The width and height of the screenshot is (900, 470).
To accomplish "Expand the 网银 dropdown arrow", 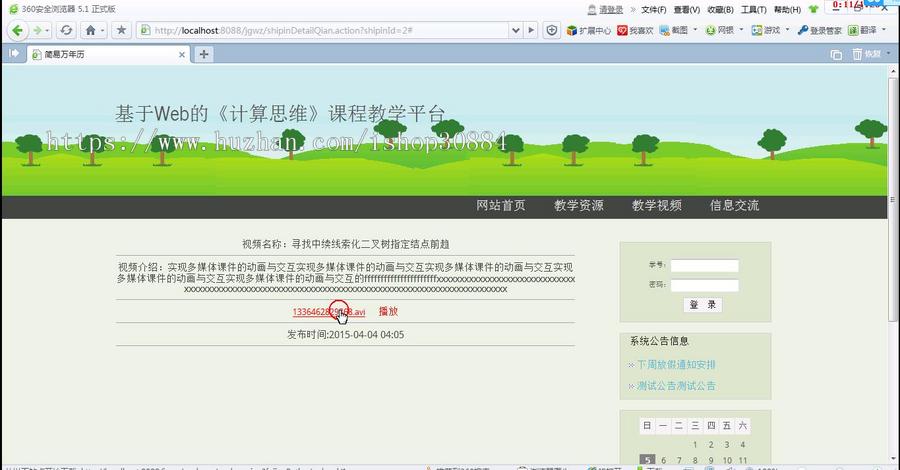I will tap(741, 30).
